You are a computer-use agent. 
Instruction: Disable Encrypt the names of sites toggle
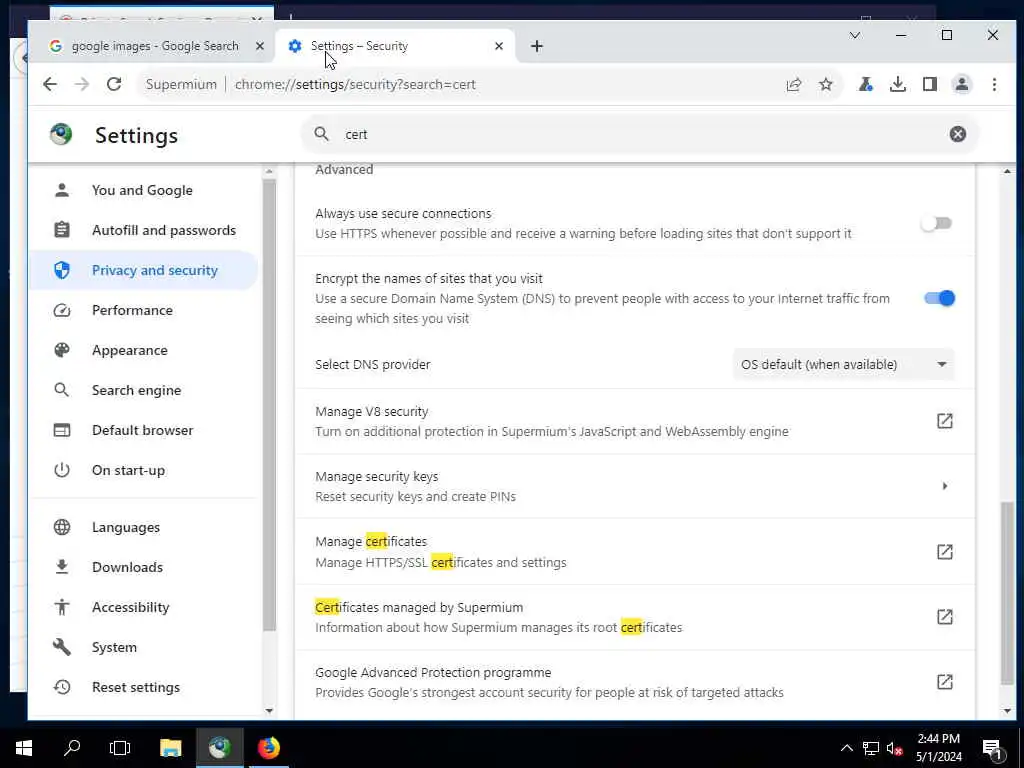click(939, 298)
